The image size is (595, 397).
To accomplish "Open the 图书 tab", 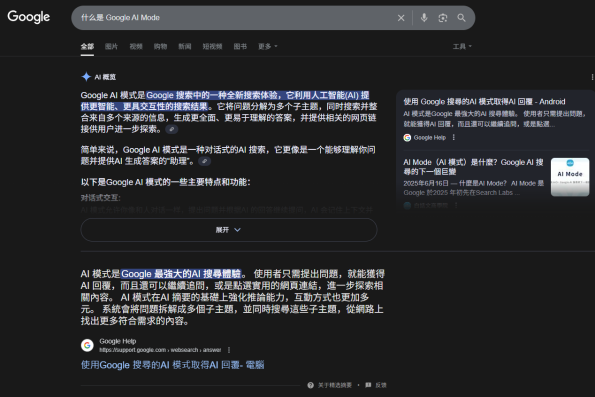I will click(x=240, y=46).
